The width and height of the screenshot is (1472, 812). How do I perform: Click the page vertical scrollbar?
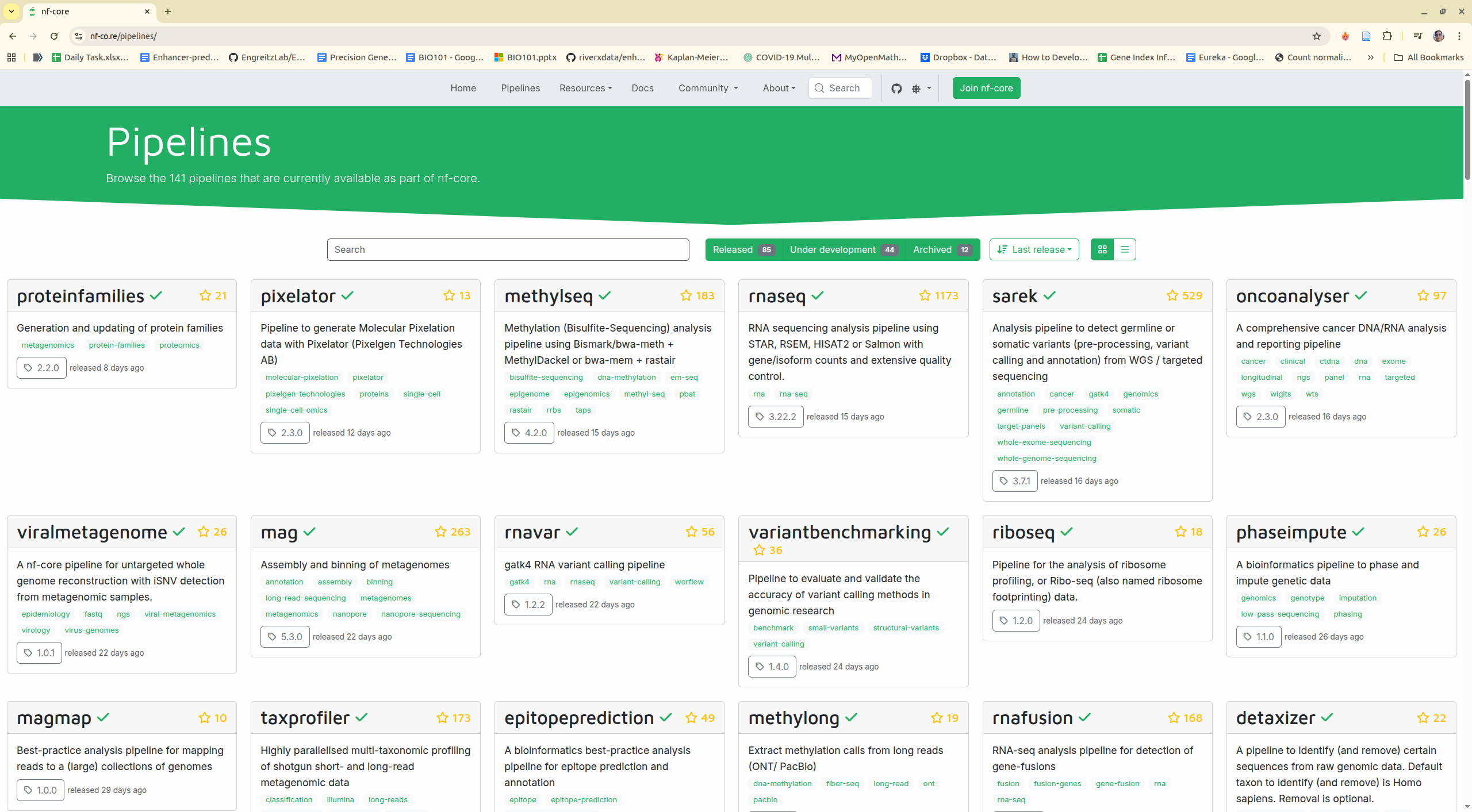click(1467, 130)
